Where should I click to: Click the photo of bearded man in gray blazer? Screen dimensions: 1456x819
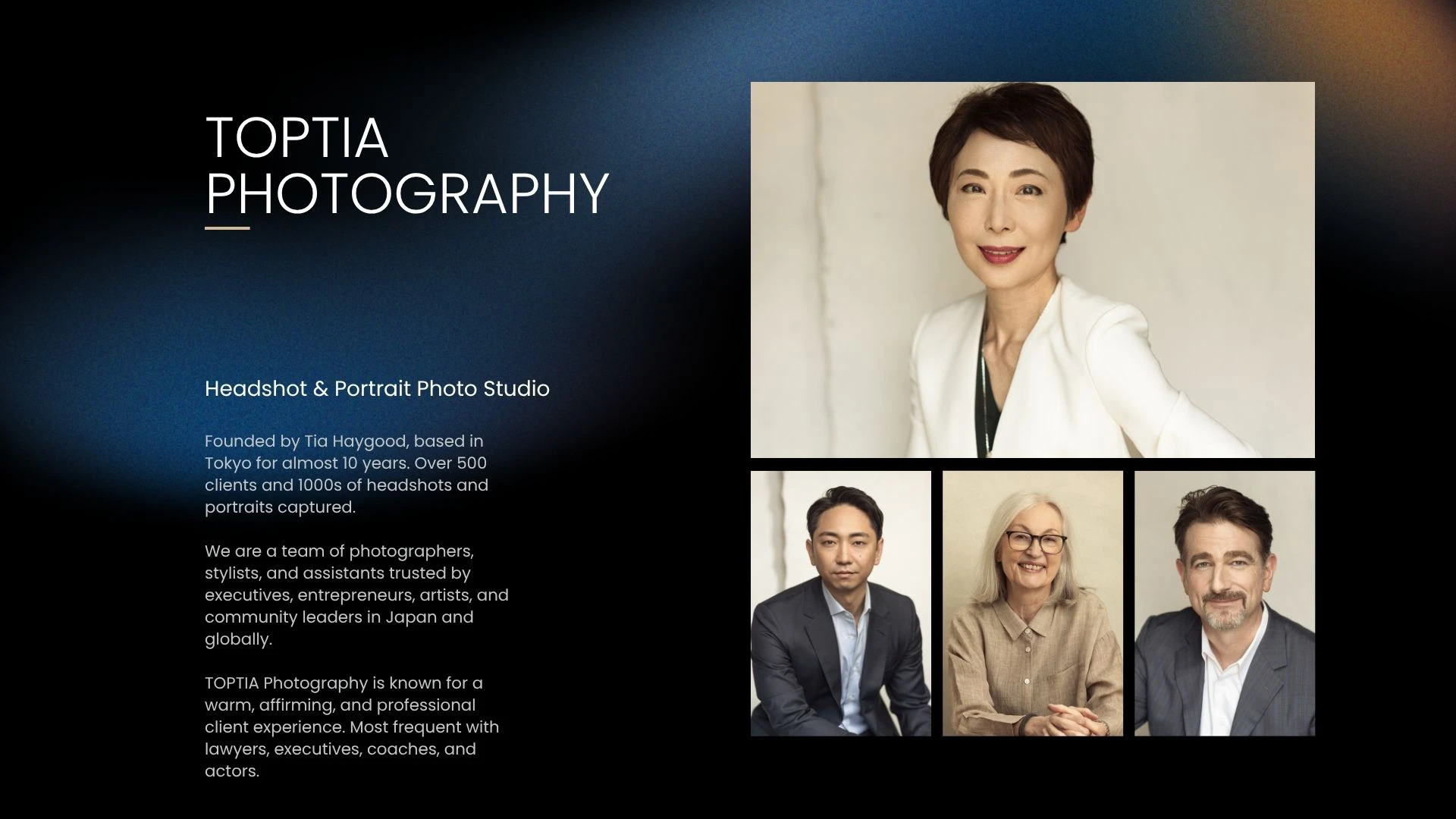tap(1224, 603)
